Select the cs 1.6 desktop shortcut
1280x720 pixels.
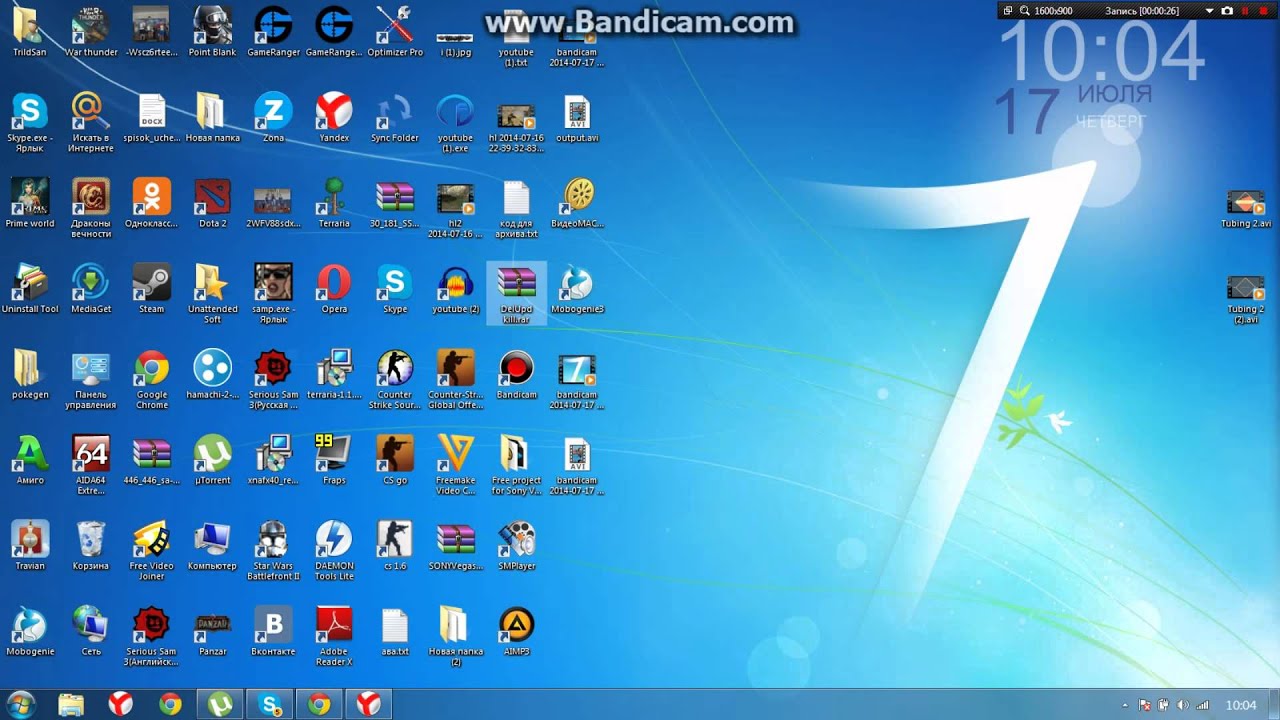395,546
